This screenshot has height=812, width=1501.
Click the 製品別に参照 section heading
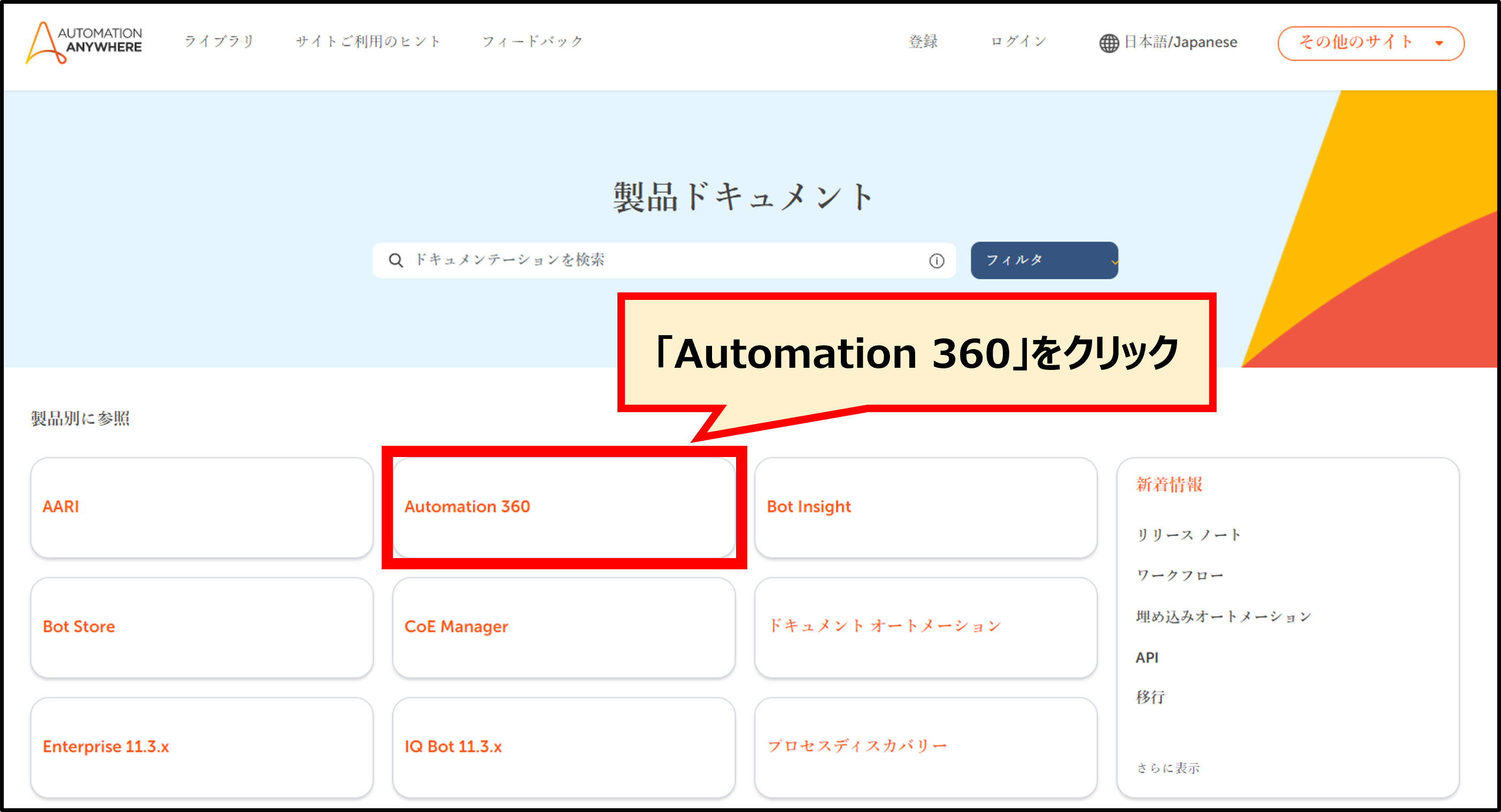[x=80, y=419]
